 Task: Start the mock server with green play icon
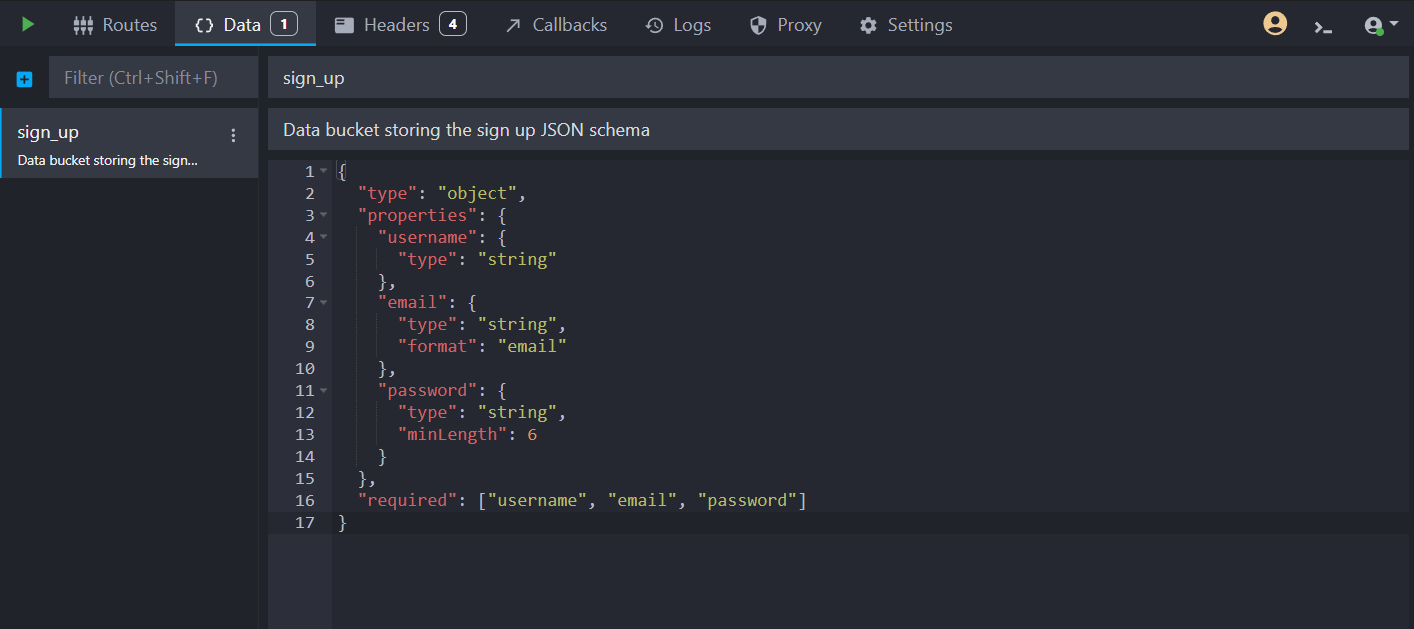tap(25, 24)
